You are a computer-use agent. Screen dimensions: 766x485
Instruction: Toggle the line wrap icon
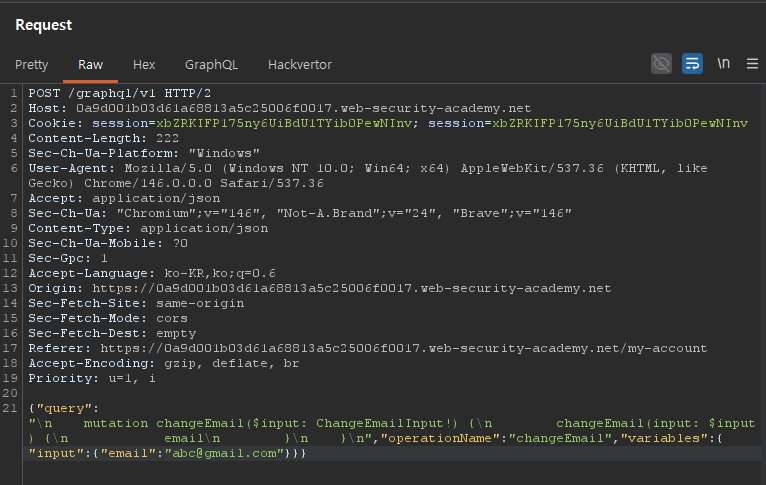(x=692, y=64)
